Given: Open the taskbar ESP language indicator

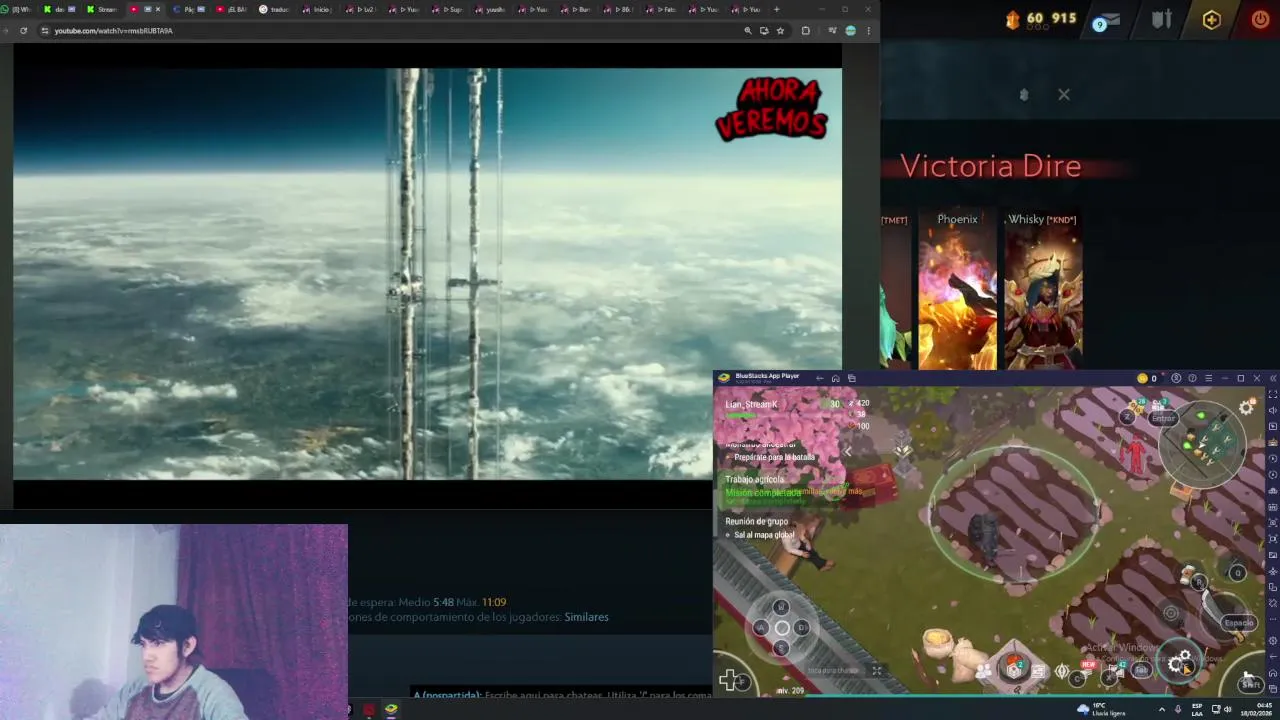Looking at the screenshot, I should 1197,709.
